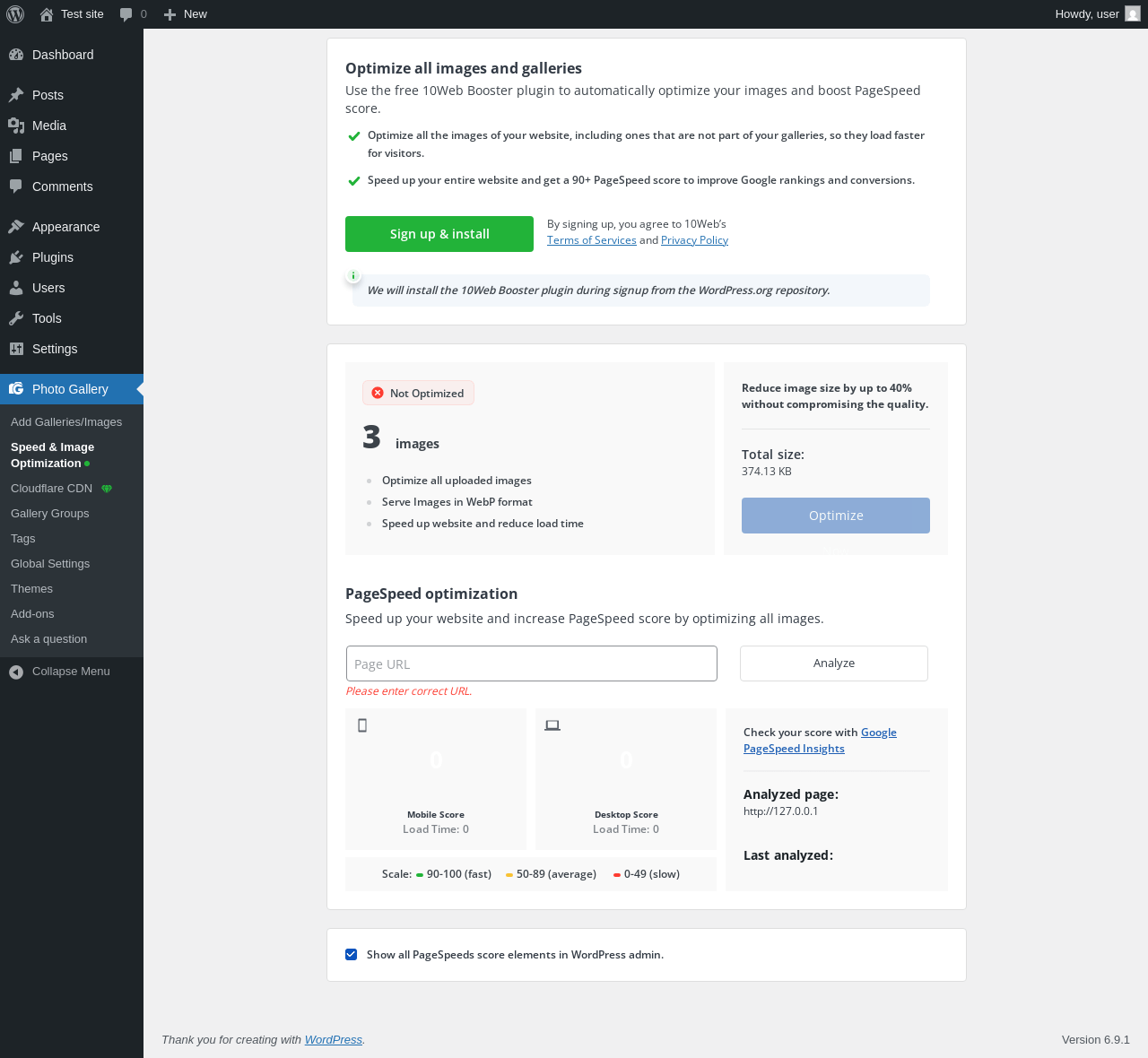Screen dimensions: 1148x1058
Task: Open Google PageSpeed Insights link
Action: point(820,741)
